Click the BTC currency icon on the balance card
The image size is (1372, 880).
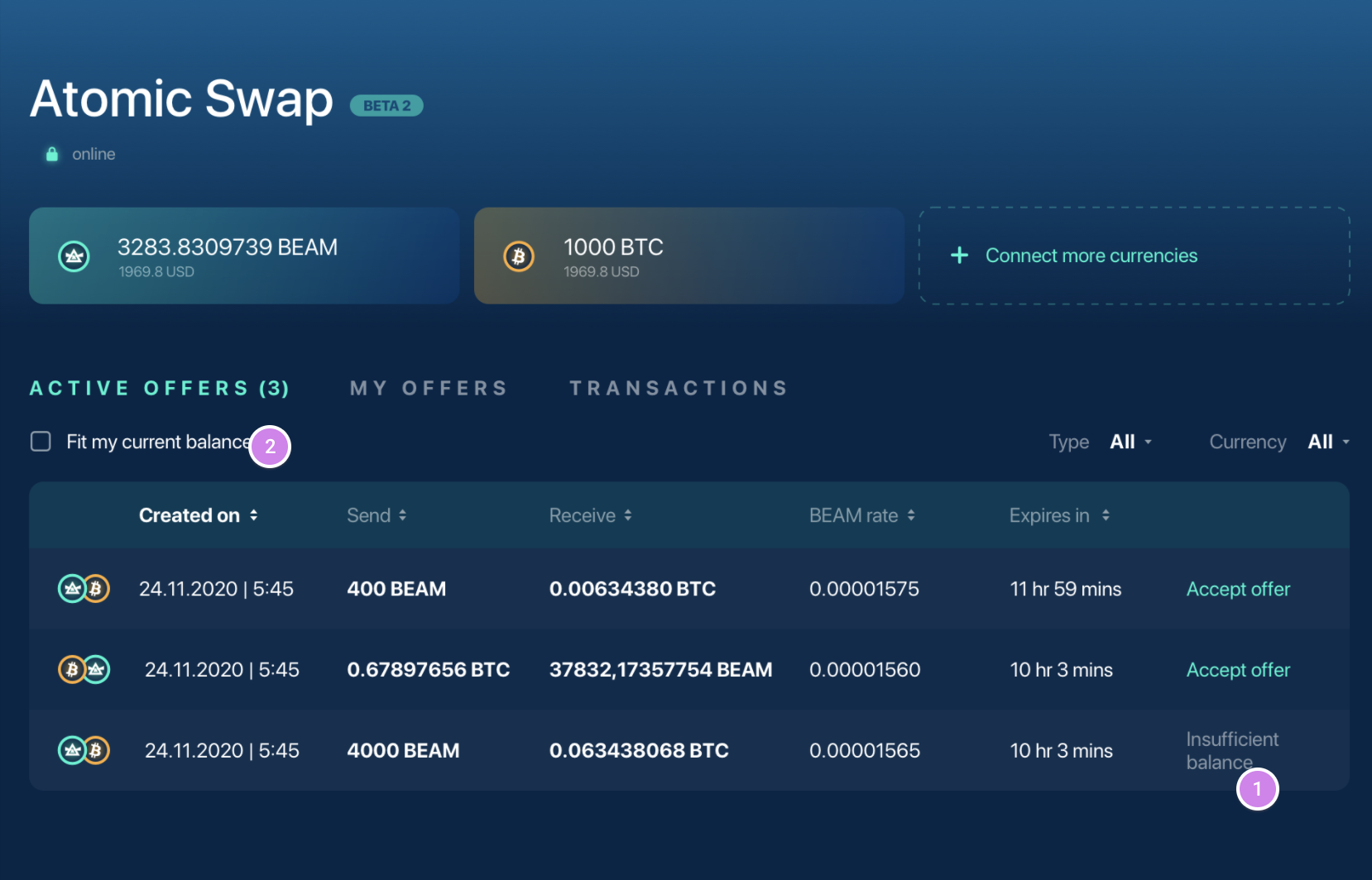tap(519, 256)
